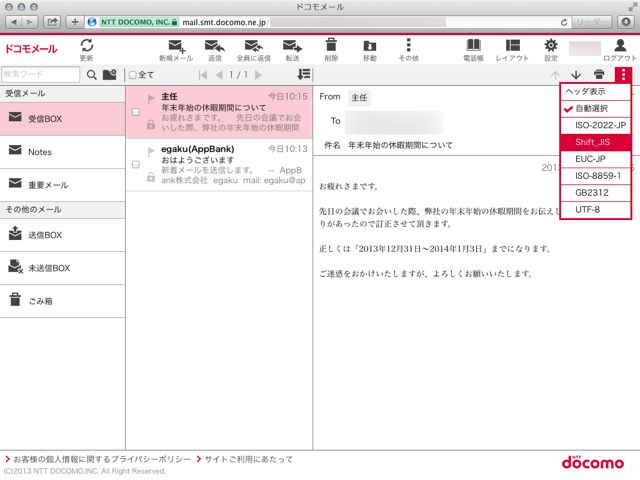Open settings gear (設定)
Viewport: 640px width, 480px height.
pyautogui.click(x=551, y=50)
